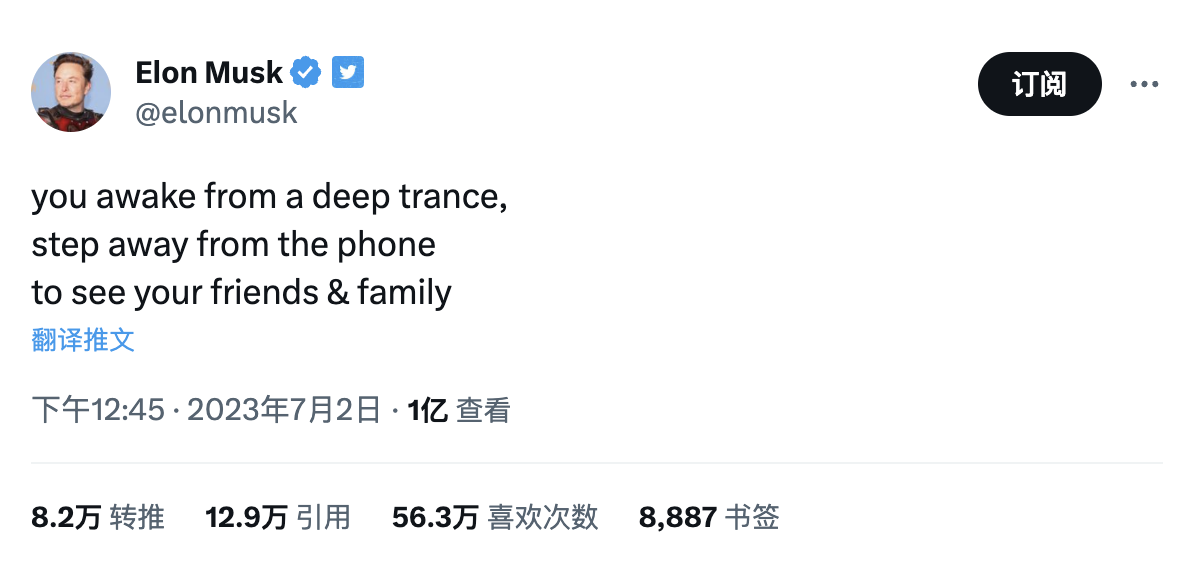Click the blue verified checkmark badge
The image size is (1188, 564).
coord(306,72)
